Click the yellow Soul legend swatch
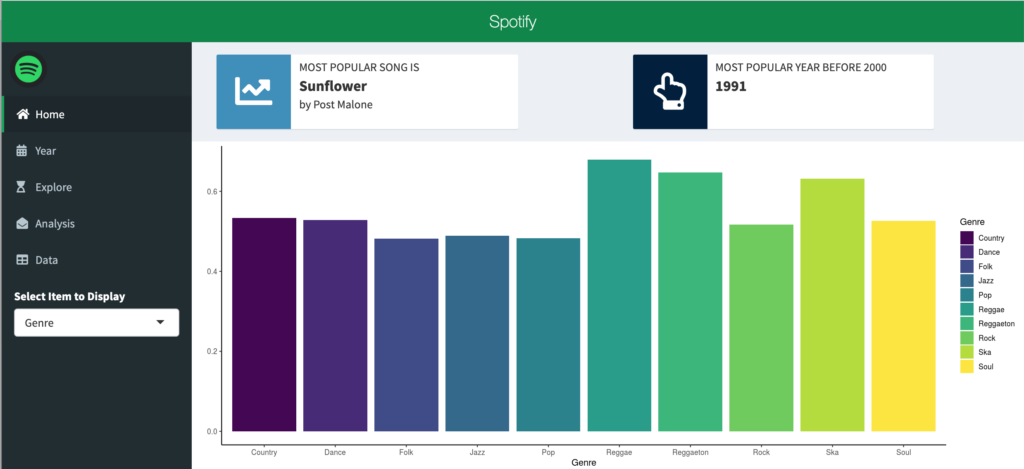Image resolution: width=1024 pixels, height=469 pixels. [967, 367]
